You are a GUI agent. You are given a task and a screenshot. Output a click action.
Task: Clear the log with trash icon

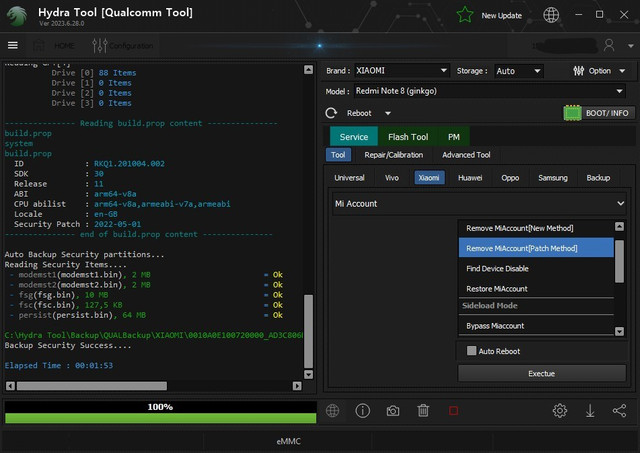pos(423,411)
